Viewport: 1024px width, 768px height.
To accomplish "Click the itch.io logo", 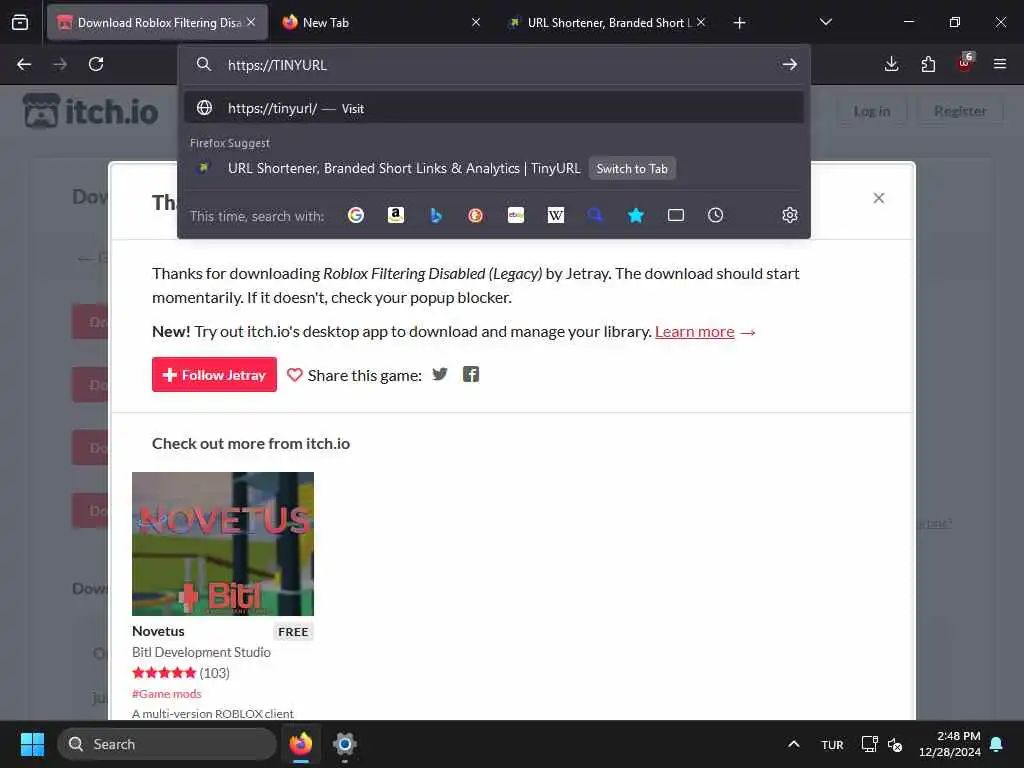I will tap(91, 111).
